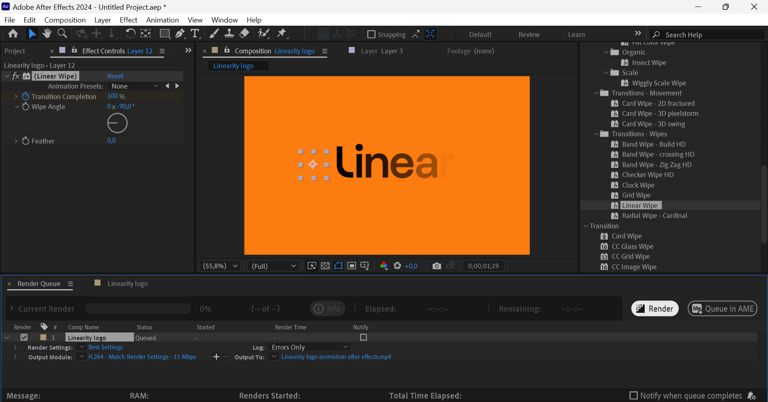Uncheck the render checkbox for Linearity logo

pos(24,337)
